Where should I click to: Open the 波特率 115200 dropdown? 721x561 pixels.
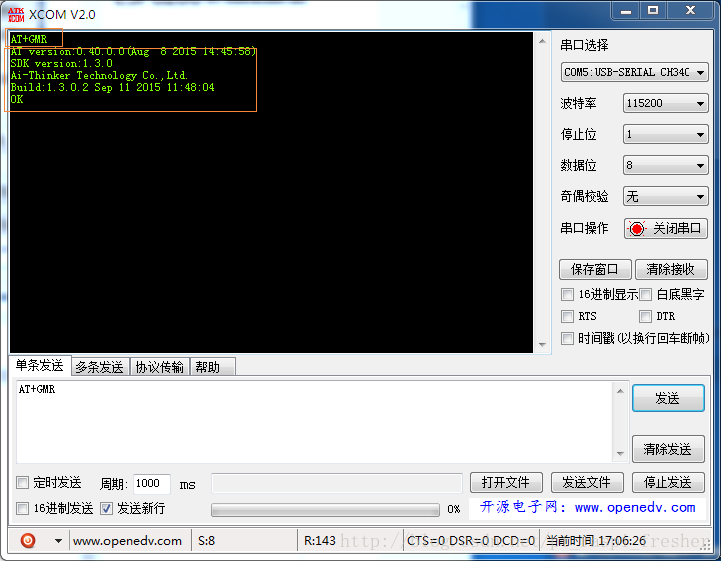pos(665,103)
